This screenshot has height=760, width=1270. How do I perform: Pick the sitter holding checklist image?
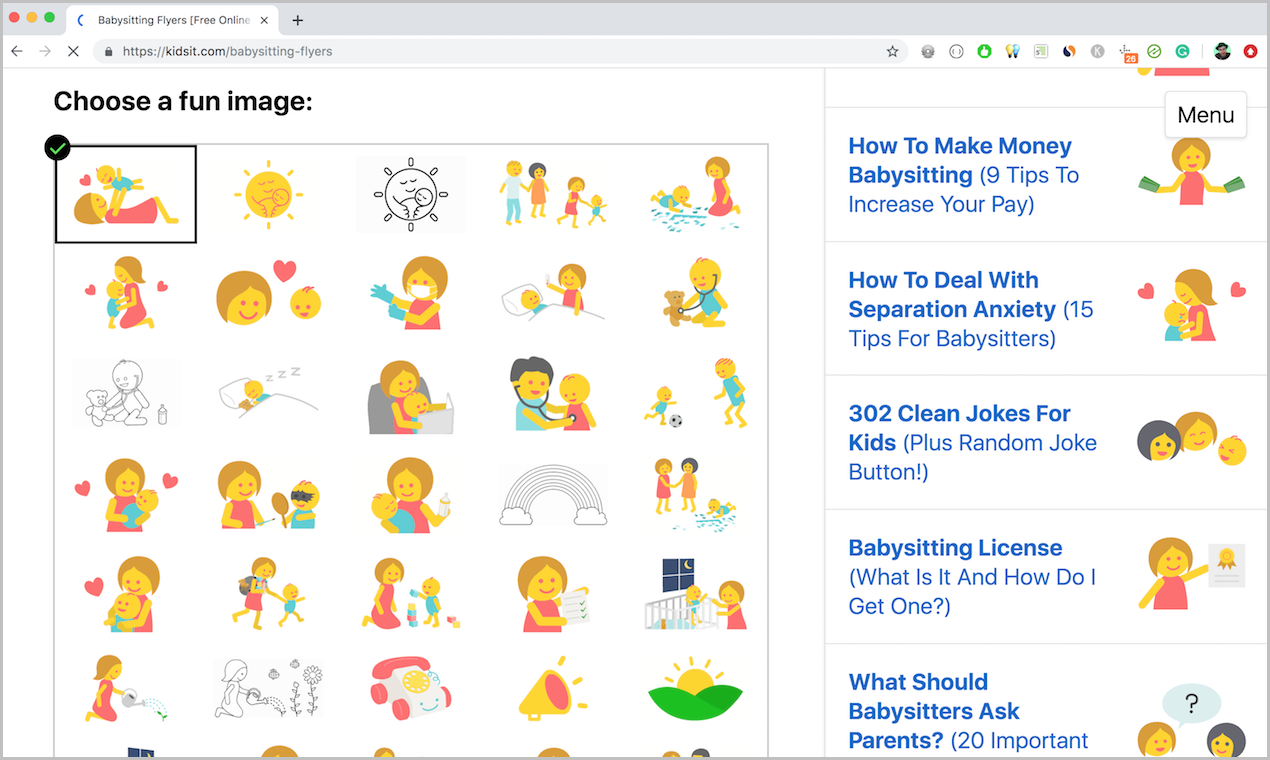point(554,594)
